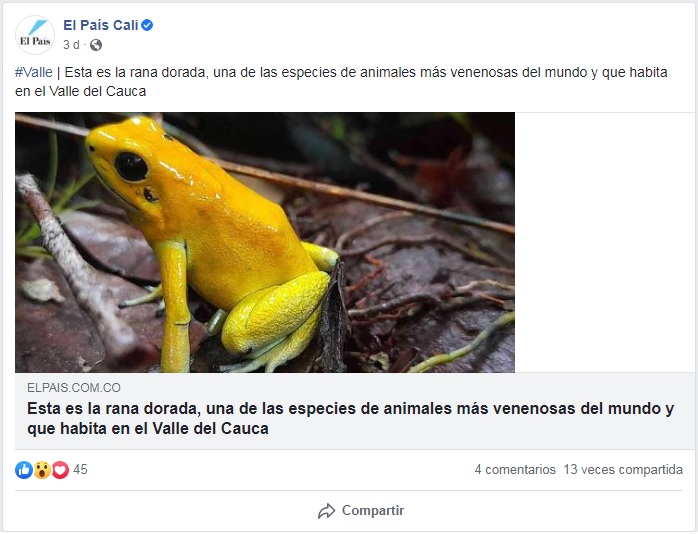View the 45 reactions count
Viewport: 698px width, 534px height.
pos(80,469)
